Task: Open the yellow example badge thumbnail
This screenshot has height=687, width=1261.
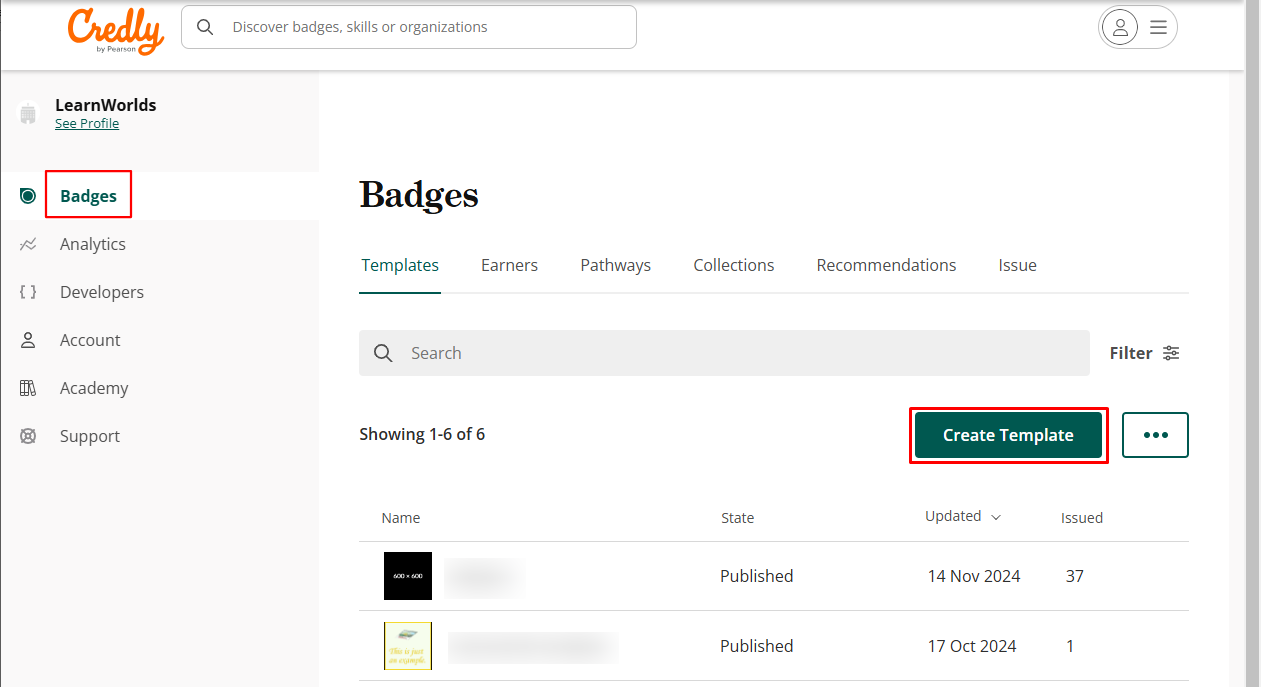Action: tap(408, 646)
